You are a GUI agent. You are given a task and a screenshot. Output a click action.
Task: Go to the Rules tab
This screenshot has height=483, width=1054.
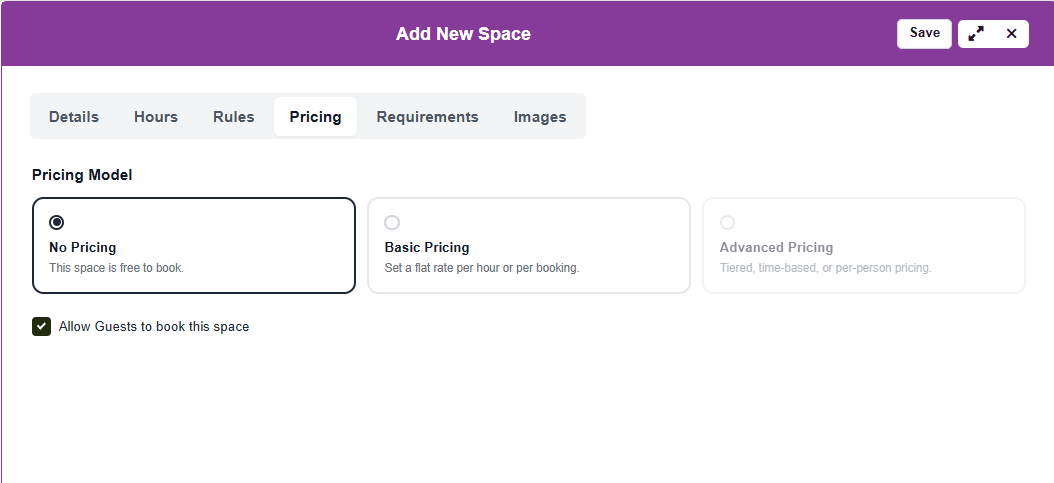(x=234, y=117)
